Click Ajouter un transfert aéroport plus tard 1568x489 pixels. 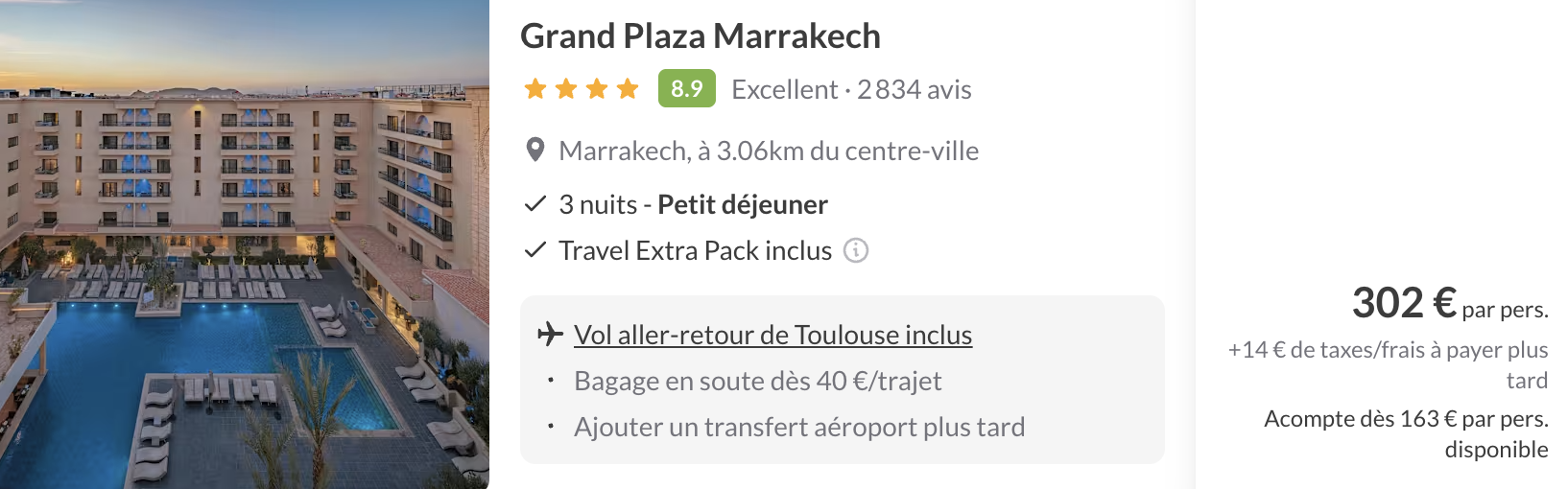tap(799, 427)
